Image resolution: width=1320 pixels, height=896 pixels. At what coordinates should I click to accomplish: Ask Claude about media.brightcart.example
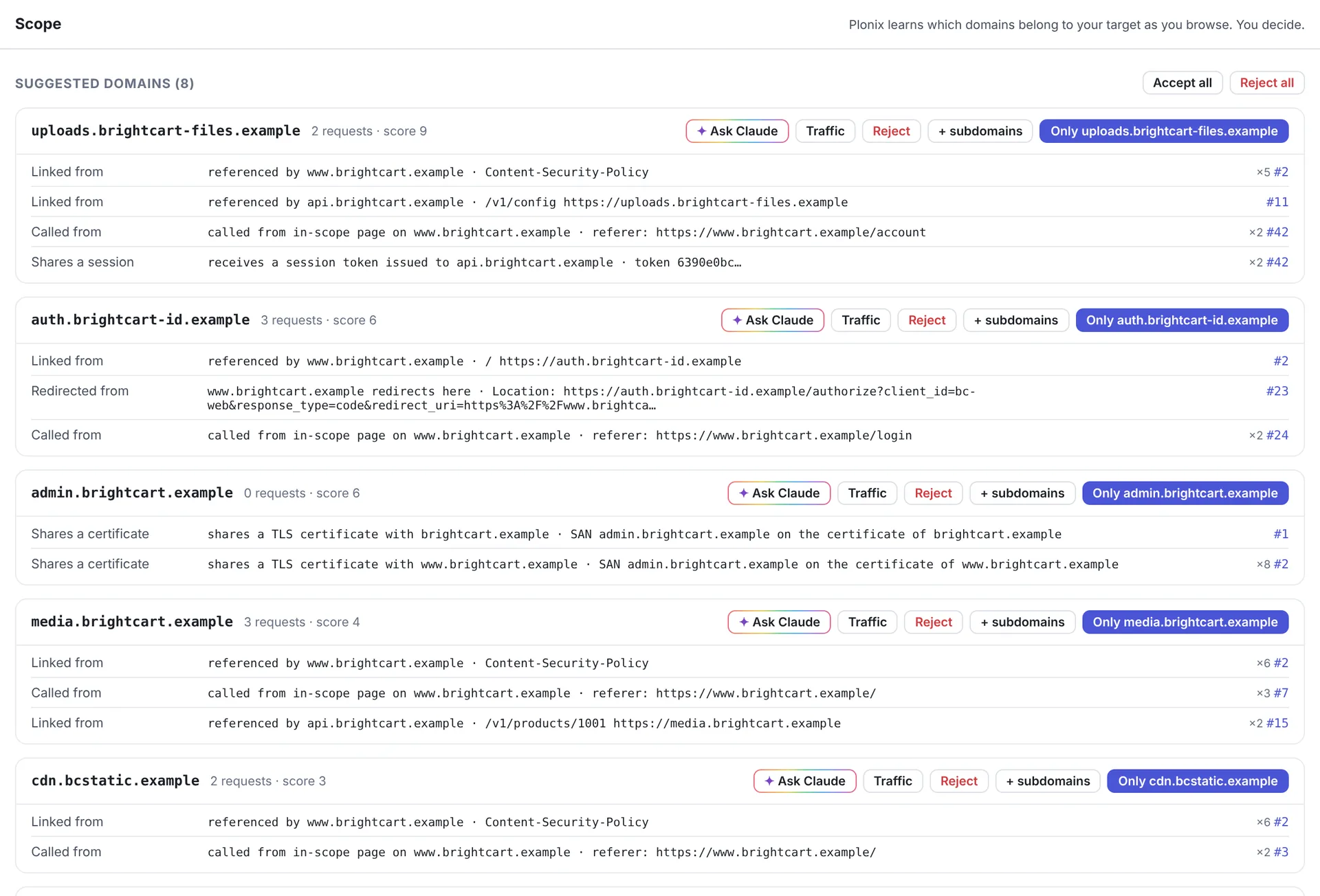(x=779, y=622)
